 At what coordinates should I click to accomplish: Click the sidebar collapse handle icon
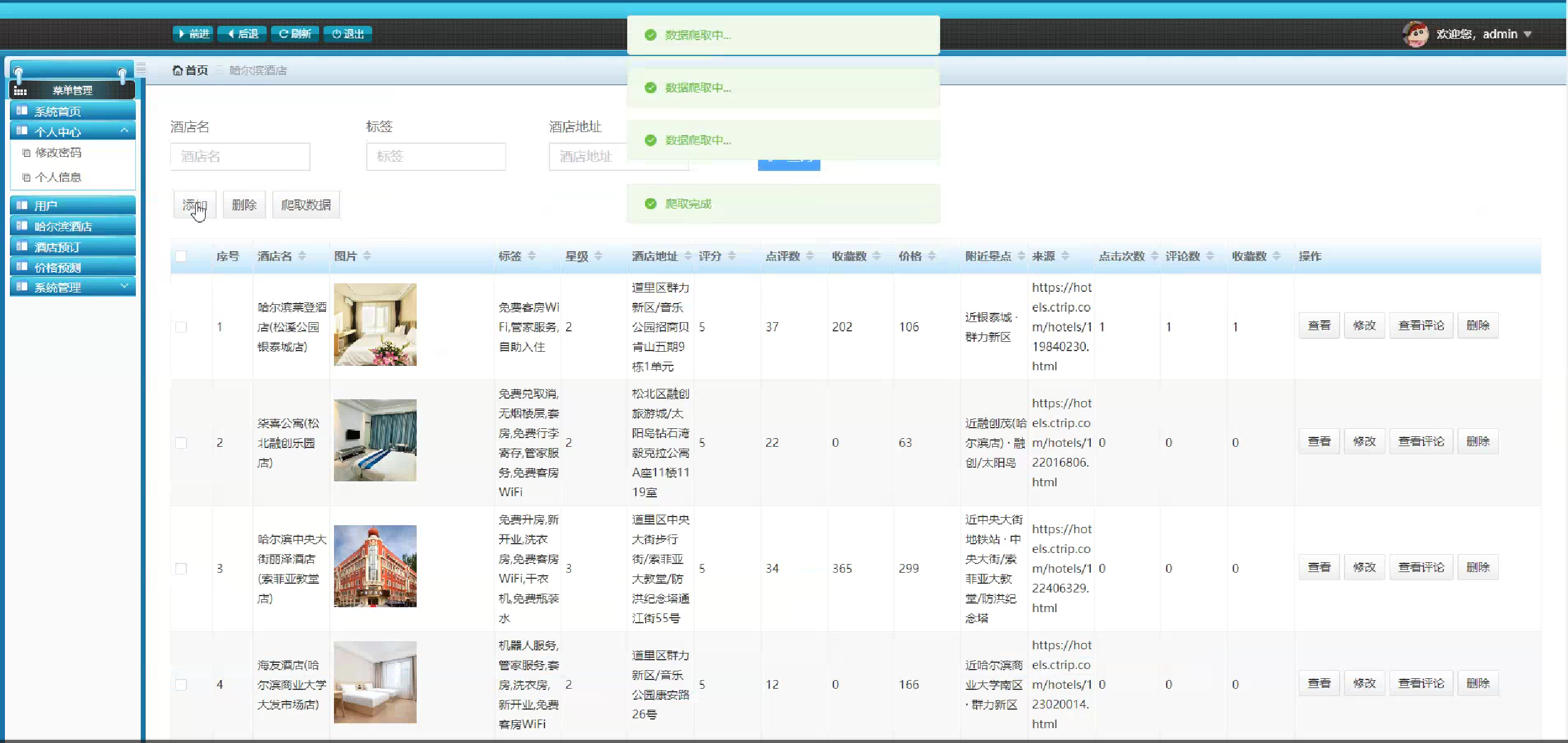click(141, 68)
